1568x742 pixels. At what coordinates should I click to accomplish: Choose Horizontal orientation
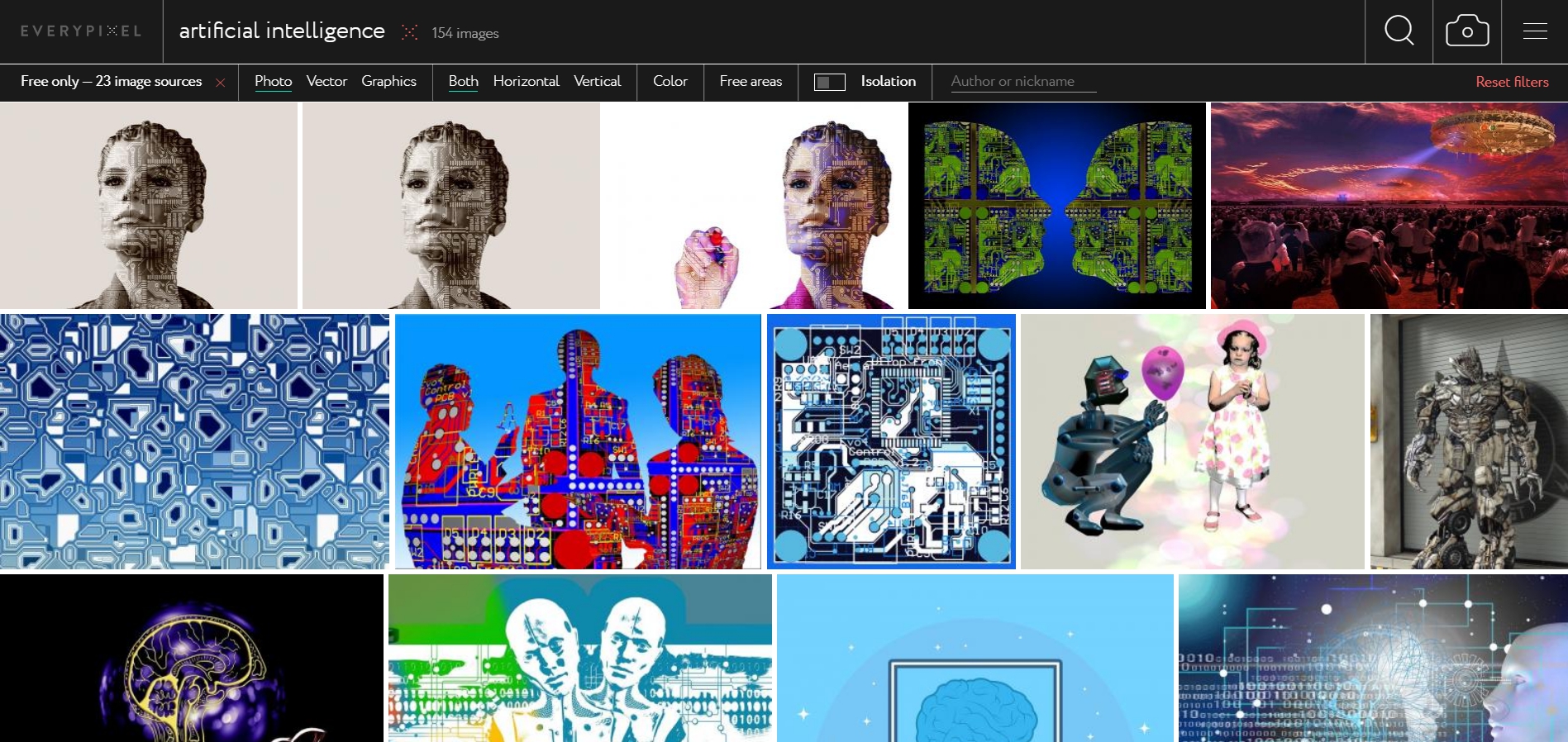[526, 81]
